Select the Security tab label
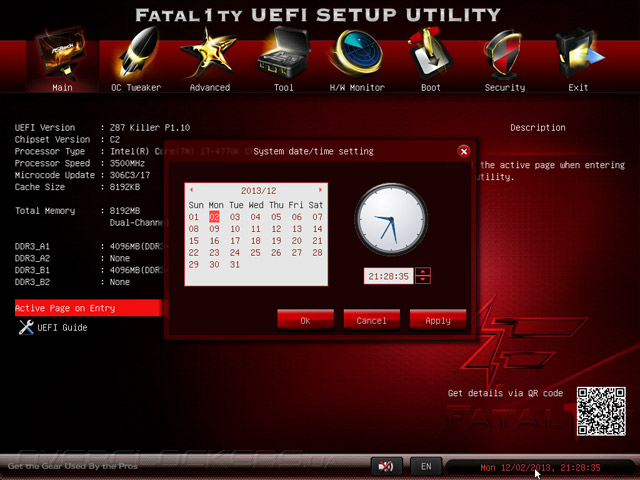This screenshot has height=480, width=640. pyautogui.click(x=505, y=87)
